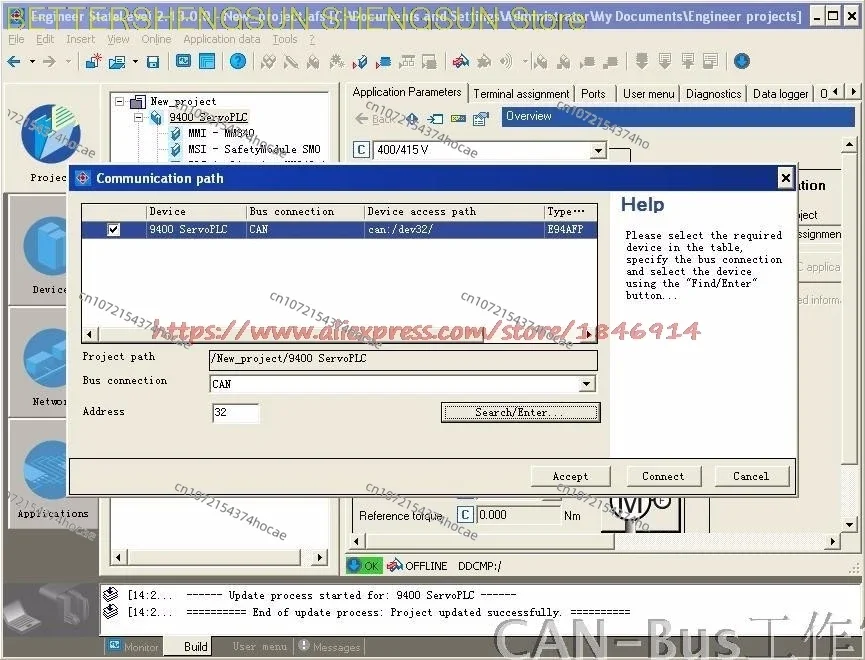Image resolution: width=865 pixels, height=660 pixels.
Task: Click the blue monitor screen toolbar icon
Action: coord(183,61)
